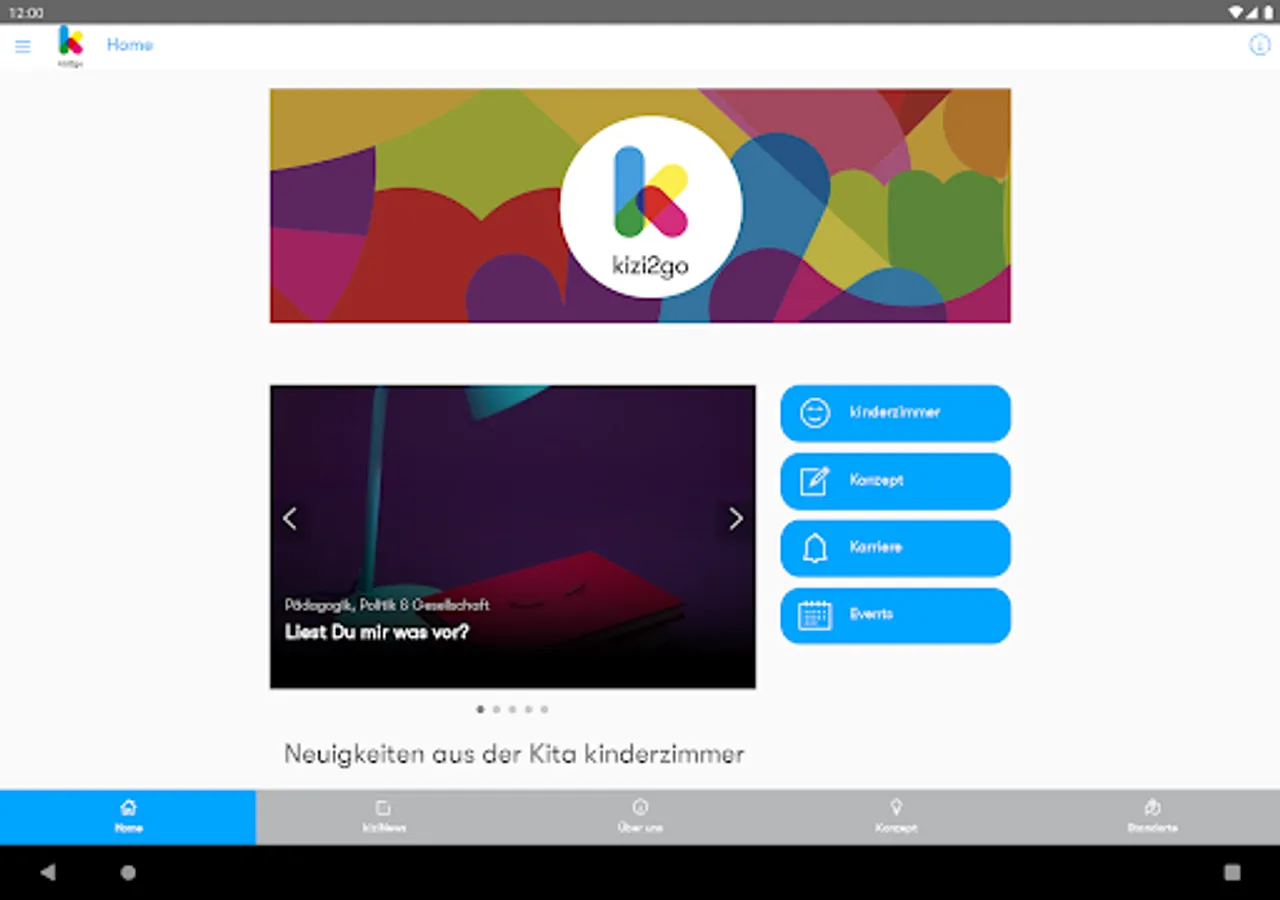Open the info icon at top right

coord(1259,45)
